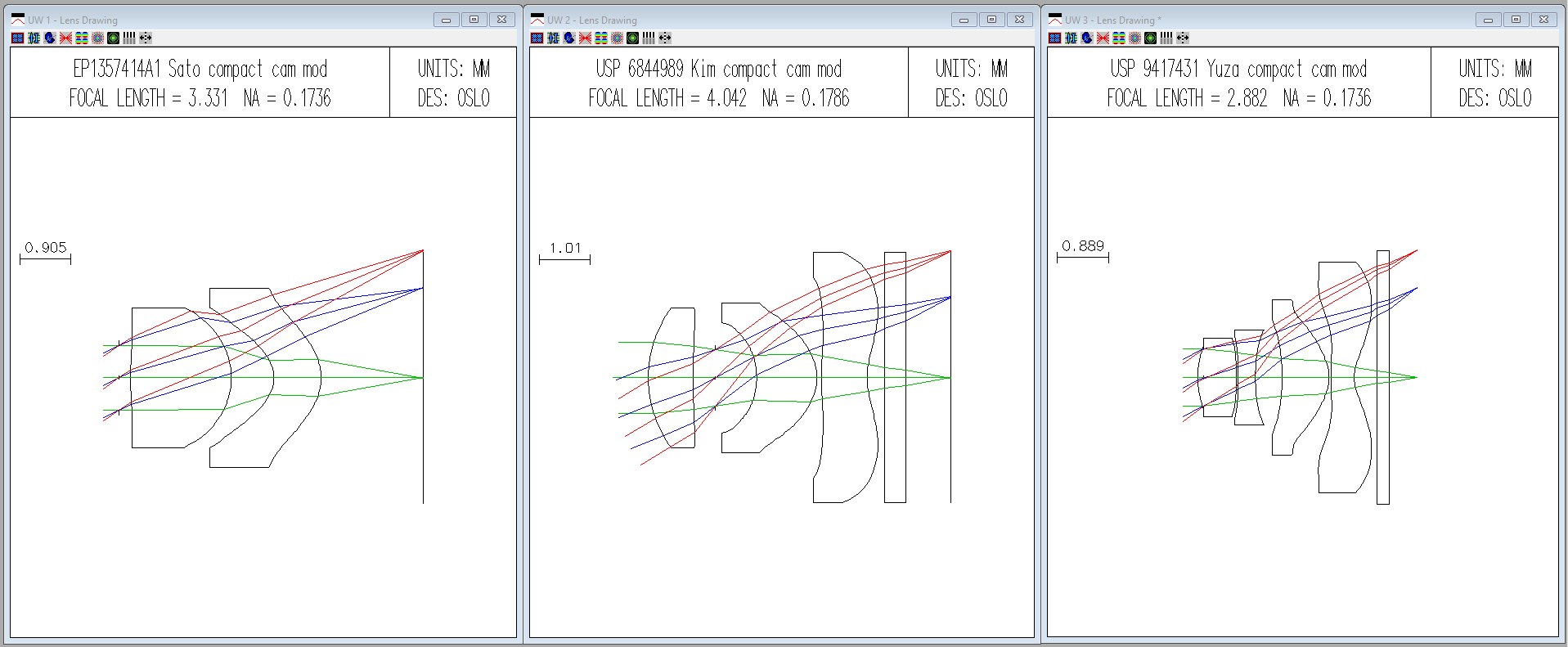
Task: Select shaded 3D lens drawing icon in UW 1
Action: pyautogui.click(x=50, y=38)
